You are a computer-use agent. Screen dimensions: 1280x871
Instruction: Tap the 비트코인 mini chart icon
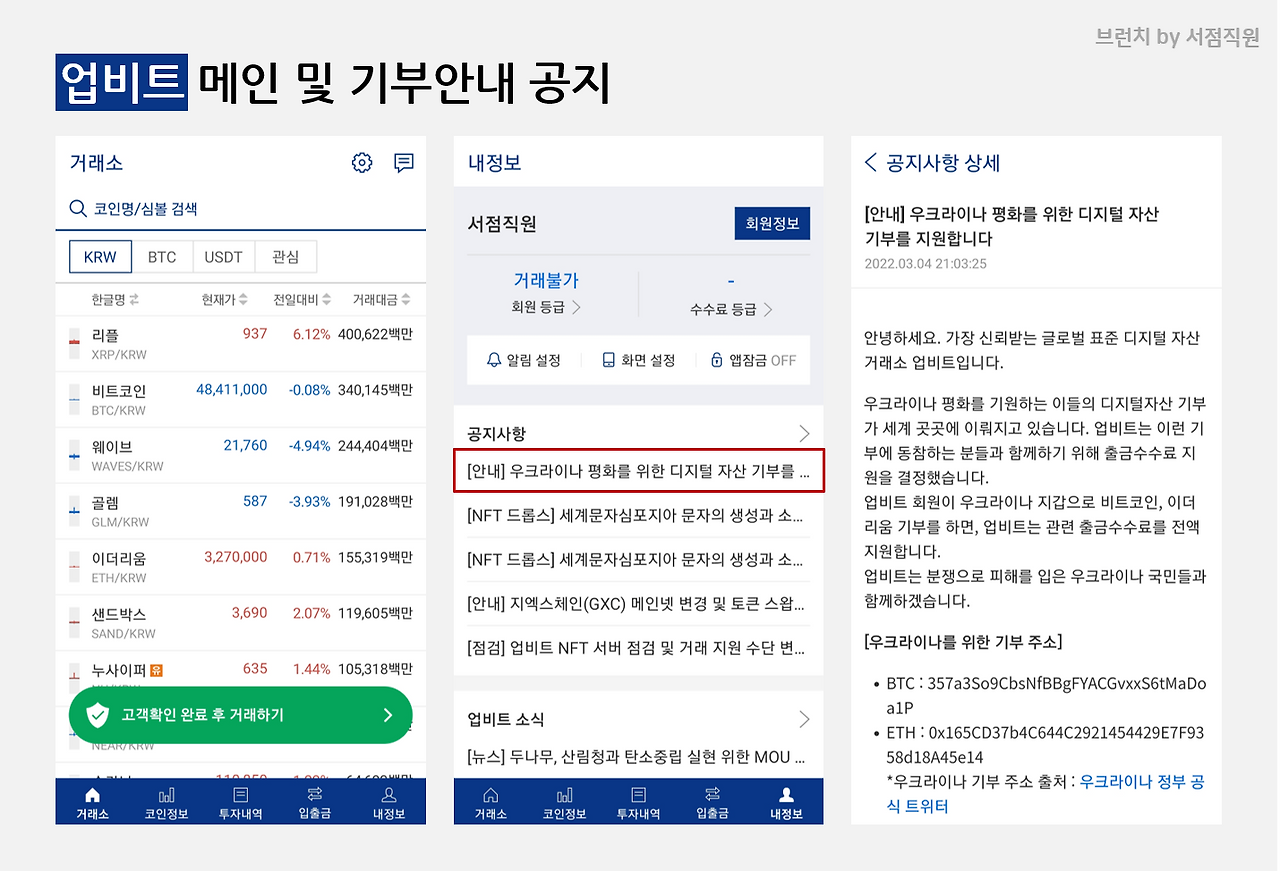73,399
